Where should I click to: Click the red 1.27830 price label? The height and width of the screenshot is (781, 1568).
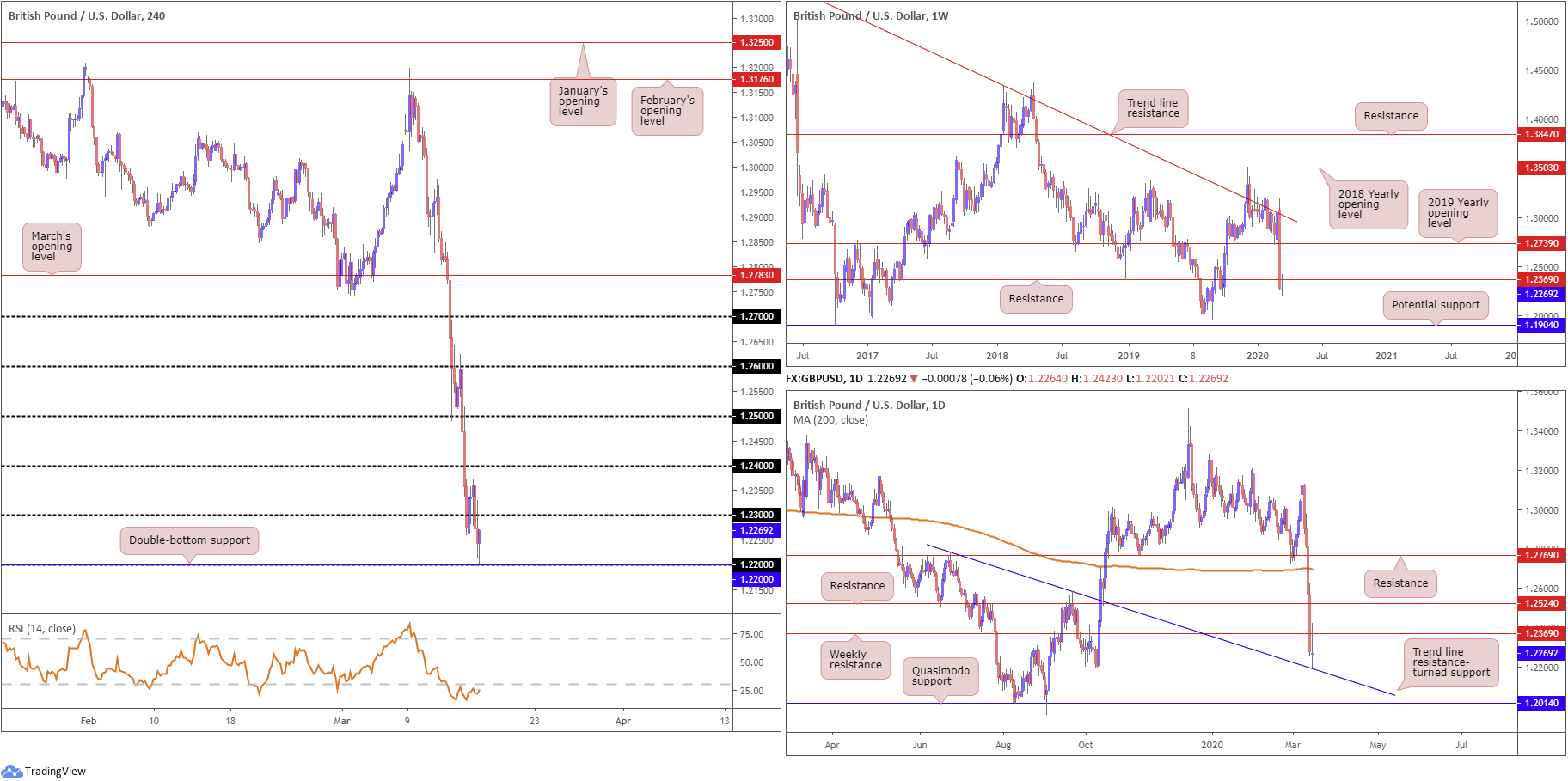tap(756, 275)
